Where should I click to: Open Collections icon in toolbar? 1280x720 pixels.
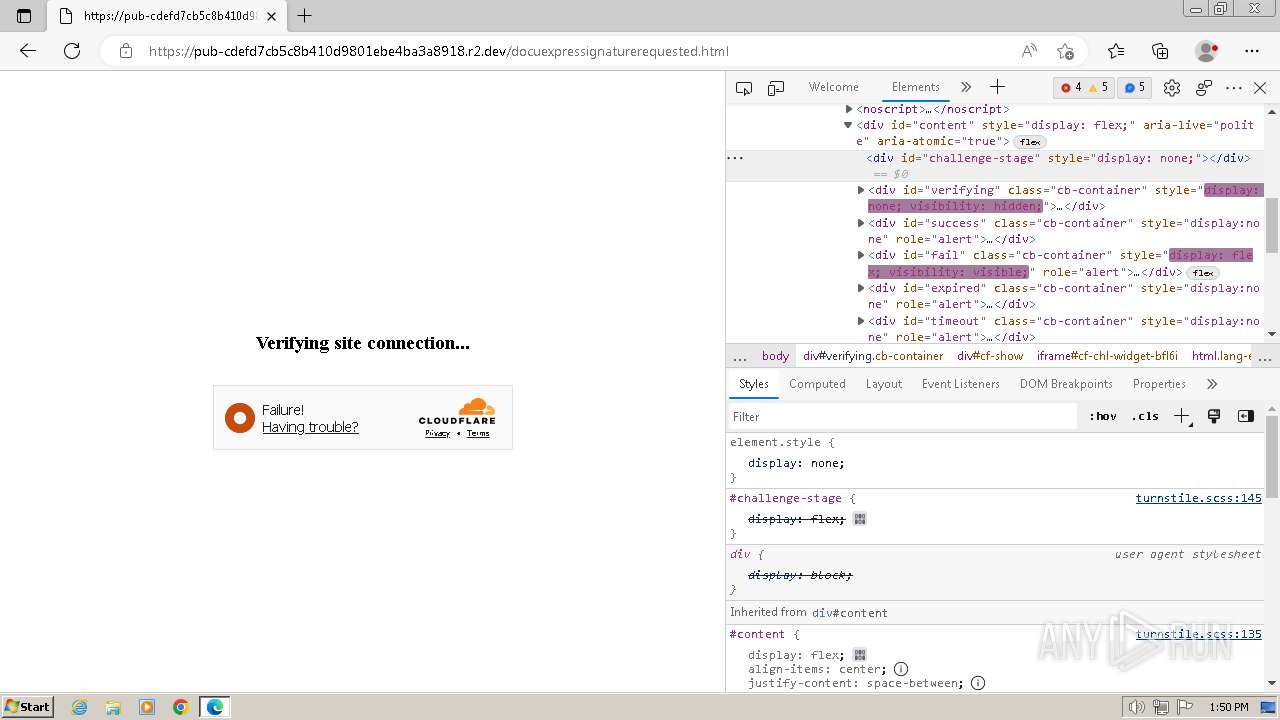pyautogui.click(x=1160, y=51)
